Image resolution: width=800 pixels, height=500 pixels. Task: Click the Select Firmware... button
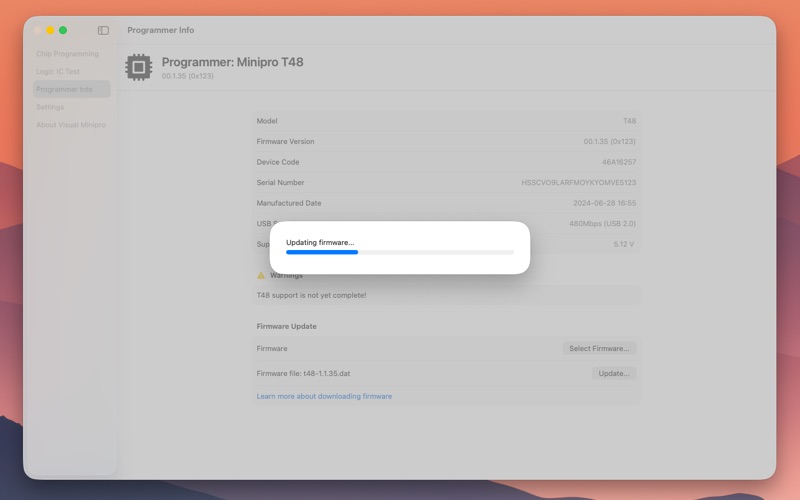pyautogui.click(x=599, y=348)
